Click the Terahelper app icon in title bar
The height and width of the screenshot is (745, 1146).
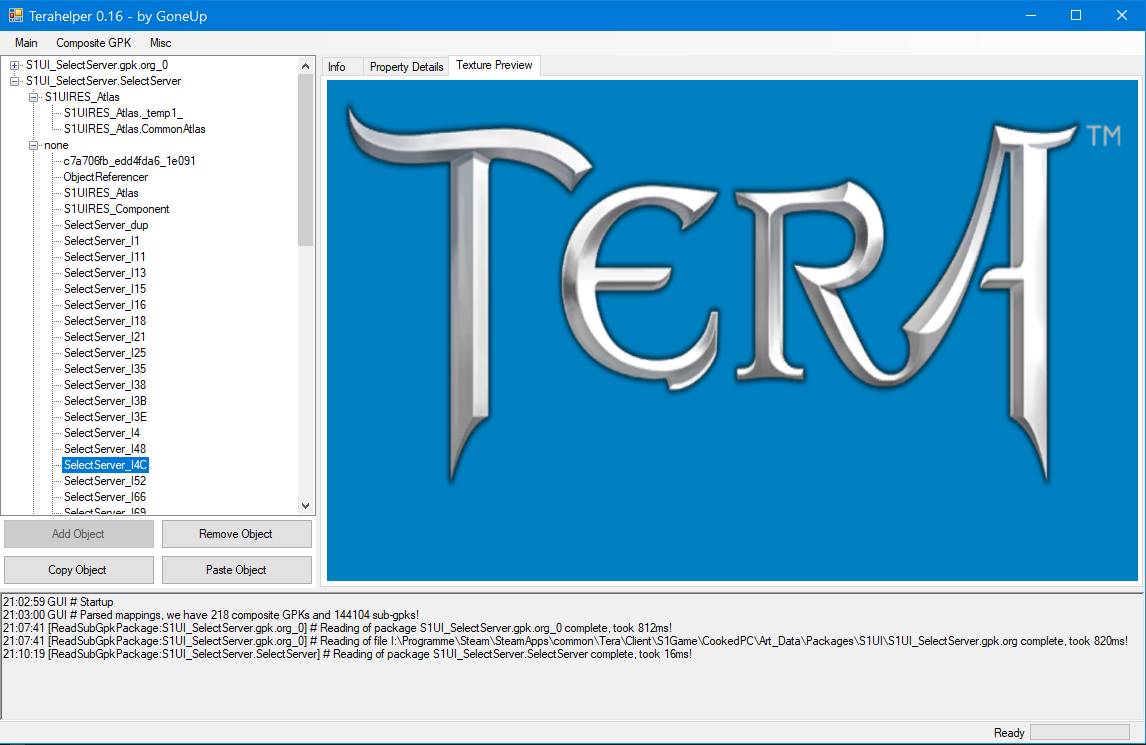click(x=15, y=15)
